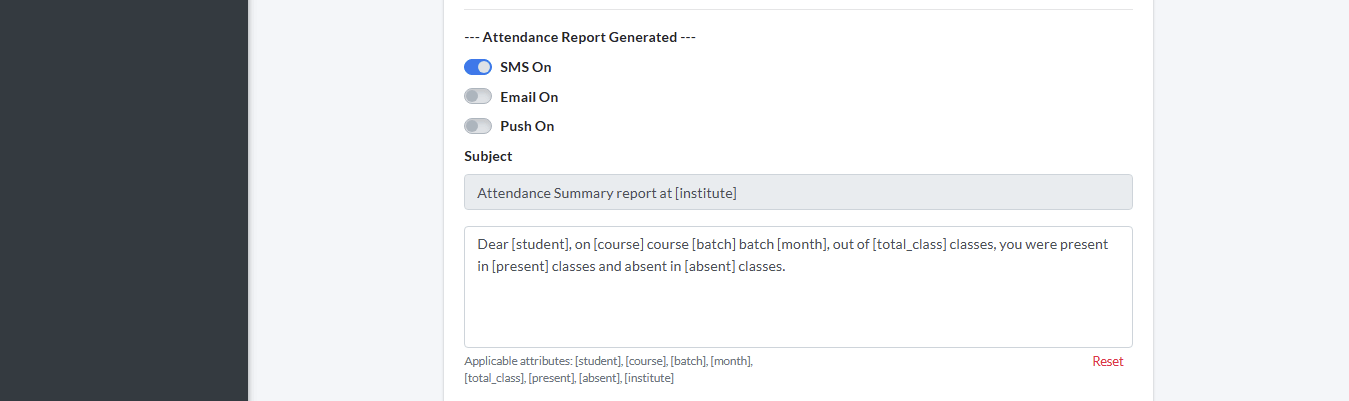The height and width of the screenshot is (401, 1349).
Task: Click [institute] in the subject field
Action: [x=706, y=192]
